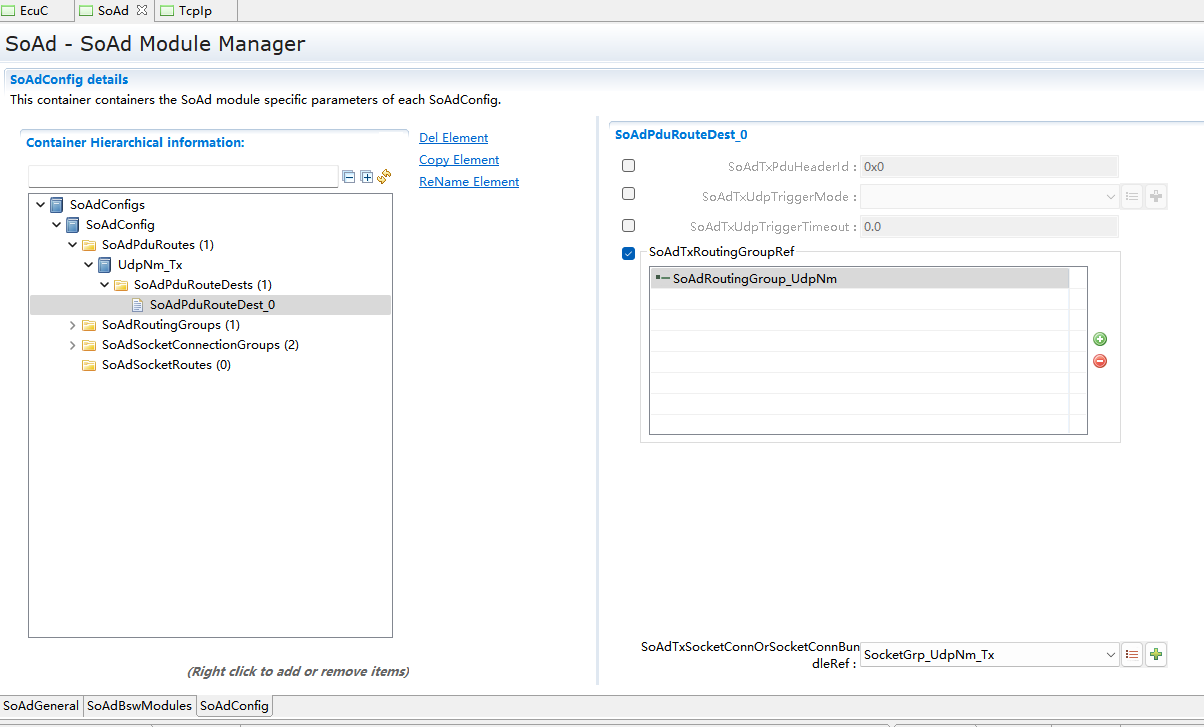Click the refresh tree sync icon
Image resolution: width=1204 pixels, height=727 pixels.
[384, 177]
